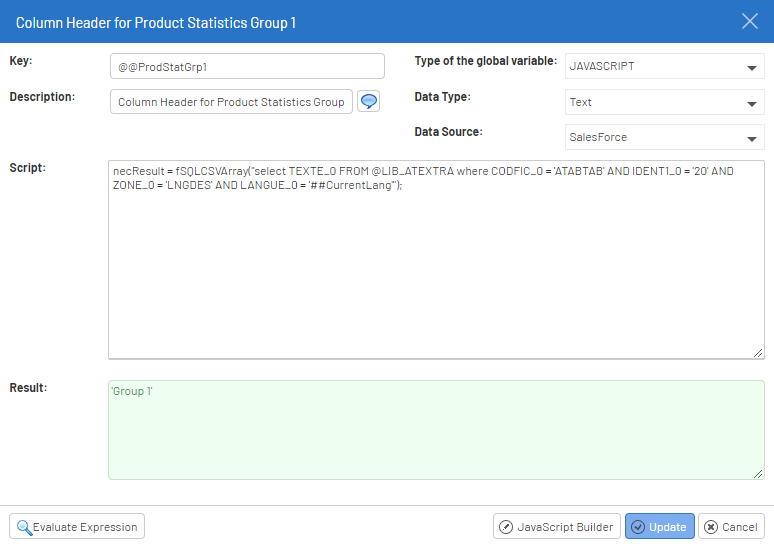Click the checkmark icon on Update

tap(638, 527)
